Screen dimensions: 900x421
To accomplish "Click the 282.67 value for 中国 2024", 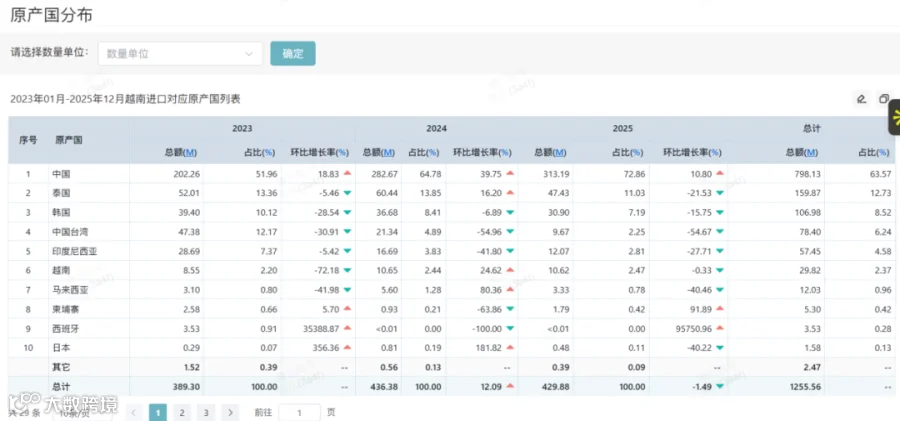I will click(x=385, y=174).
